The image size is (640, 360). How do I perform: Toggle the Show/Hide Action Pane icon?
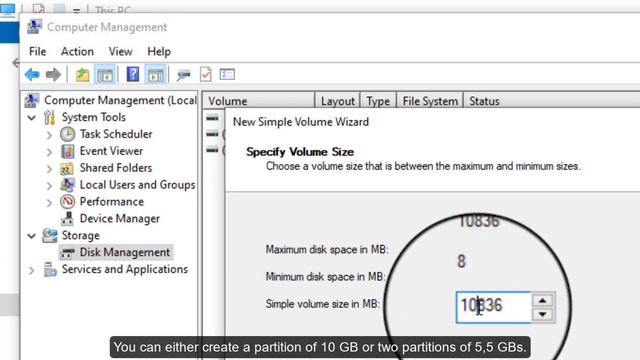tap(156, 75)
